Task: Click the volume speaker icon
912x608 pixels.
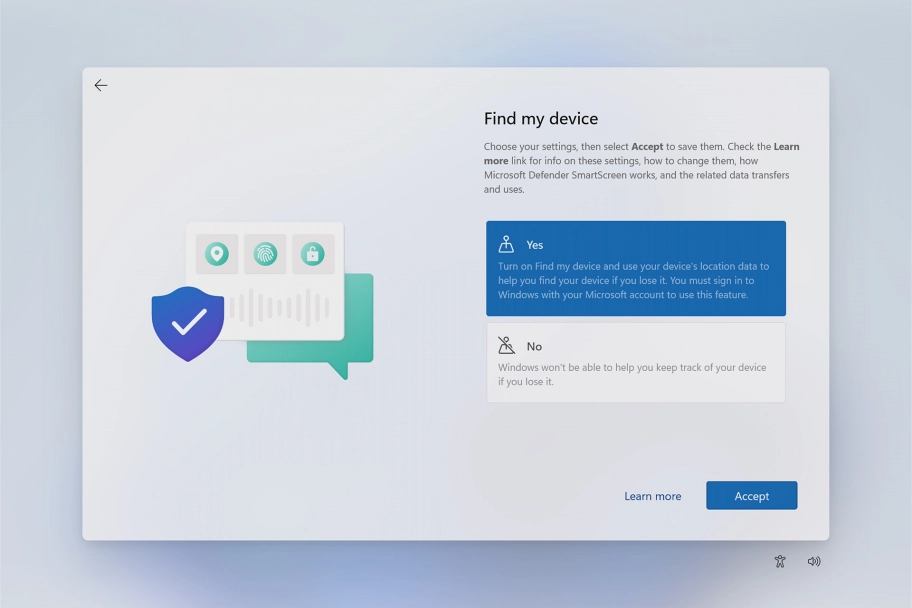Action: (x=814, y=562)
